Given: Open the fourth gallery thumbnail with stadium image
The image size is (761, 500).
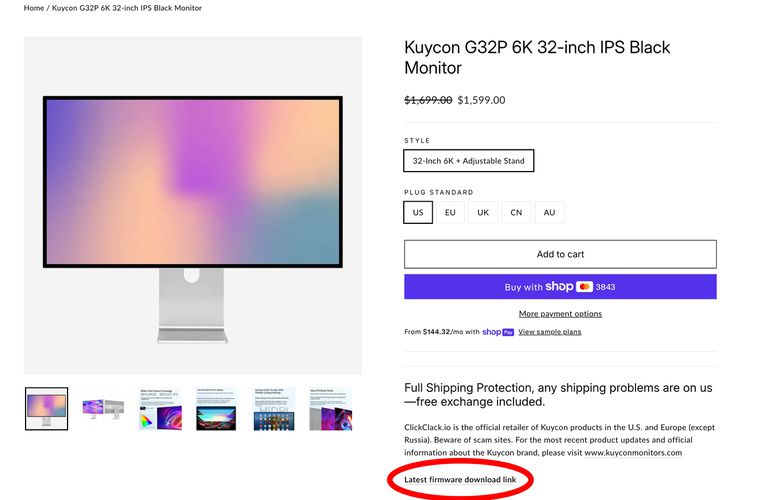Looking at the screenshot, I should [216, 409].
